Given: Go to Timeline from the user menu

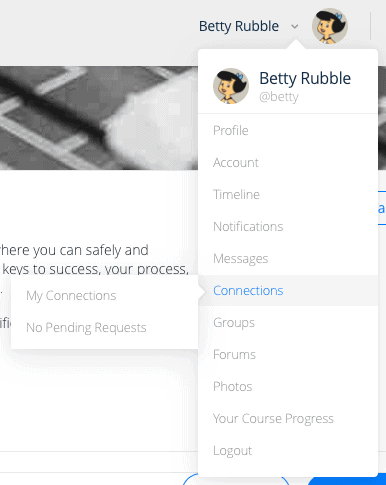Looking at the screenshot, I should 288,195.
